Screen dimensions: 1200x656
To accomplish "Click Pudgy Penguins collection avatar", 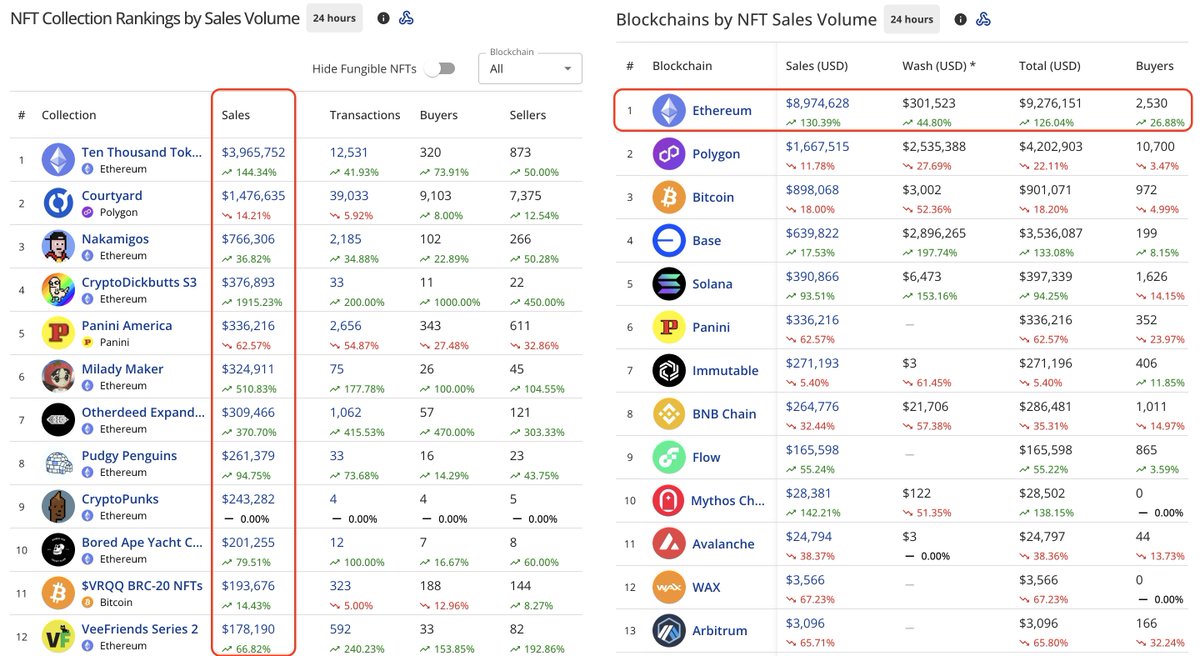I will tap(58, 463).
